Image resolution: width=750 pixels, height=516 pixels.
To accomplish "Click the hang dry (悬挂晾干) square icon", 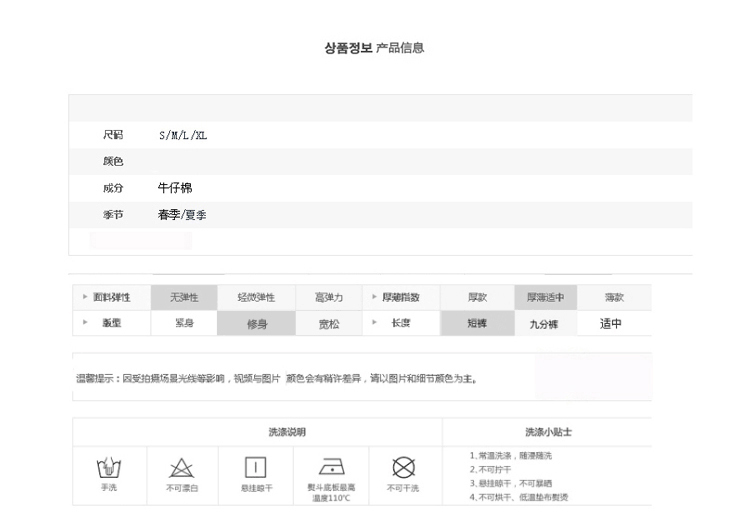I will (256, 467).
